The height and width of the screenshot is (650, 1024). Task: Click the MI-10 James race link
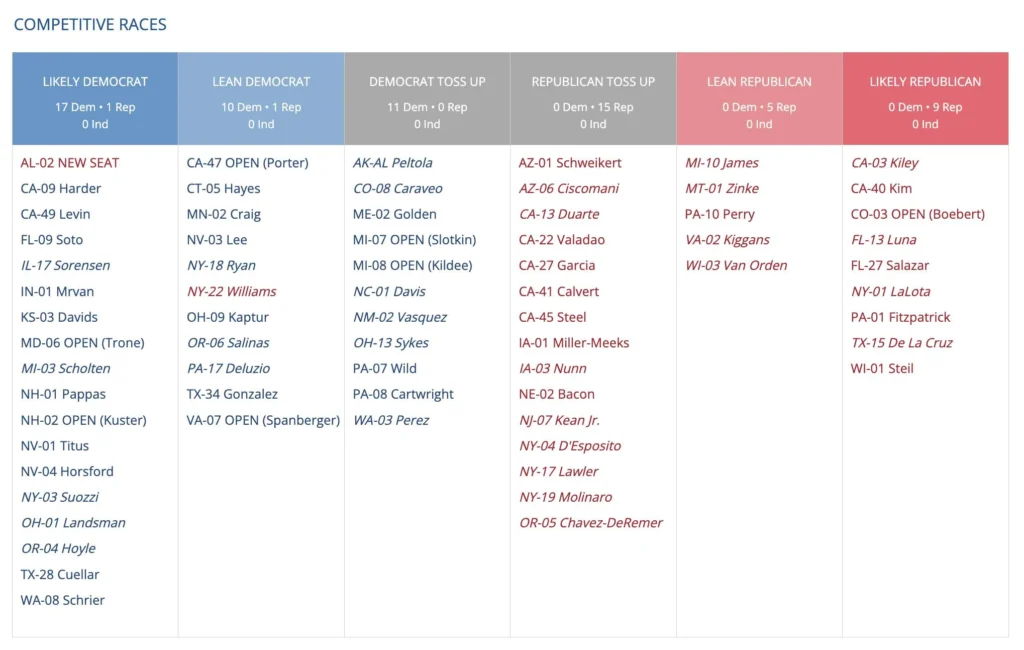pos(721,163)
